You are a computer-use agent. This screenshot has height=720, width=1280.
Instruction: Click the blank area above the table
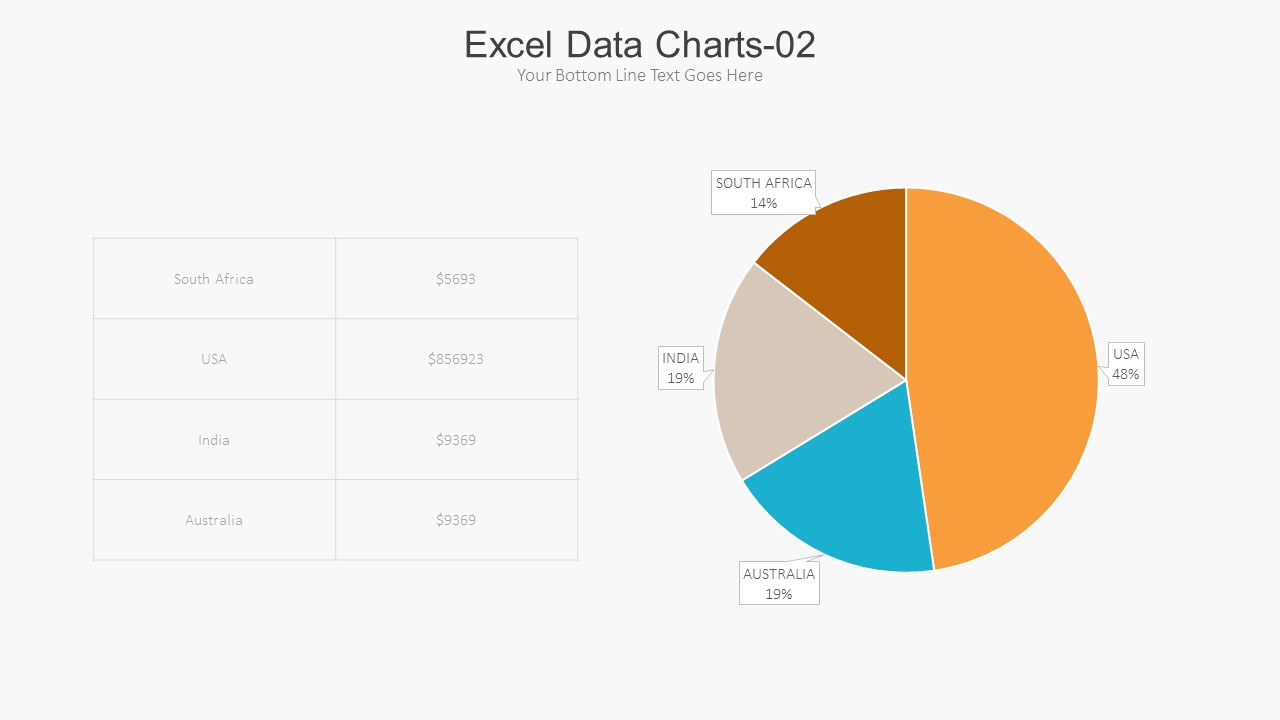335,170
